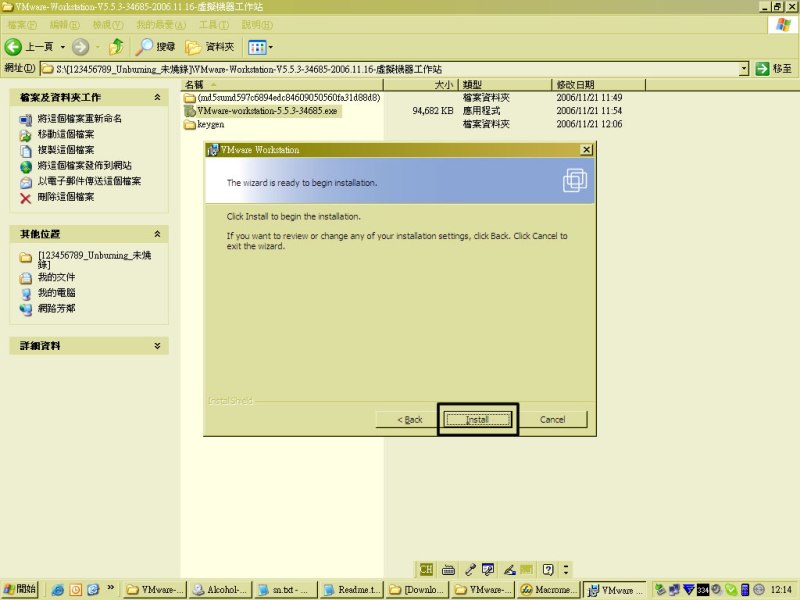Click 複製這個檔案 copy file link
The width and height of the screenshot is (800, 600).
(66, 150)
